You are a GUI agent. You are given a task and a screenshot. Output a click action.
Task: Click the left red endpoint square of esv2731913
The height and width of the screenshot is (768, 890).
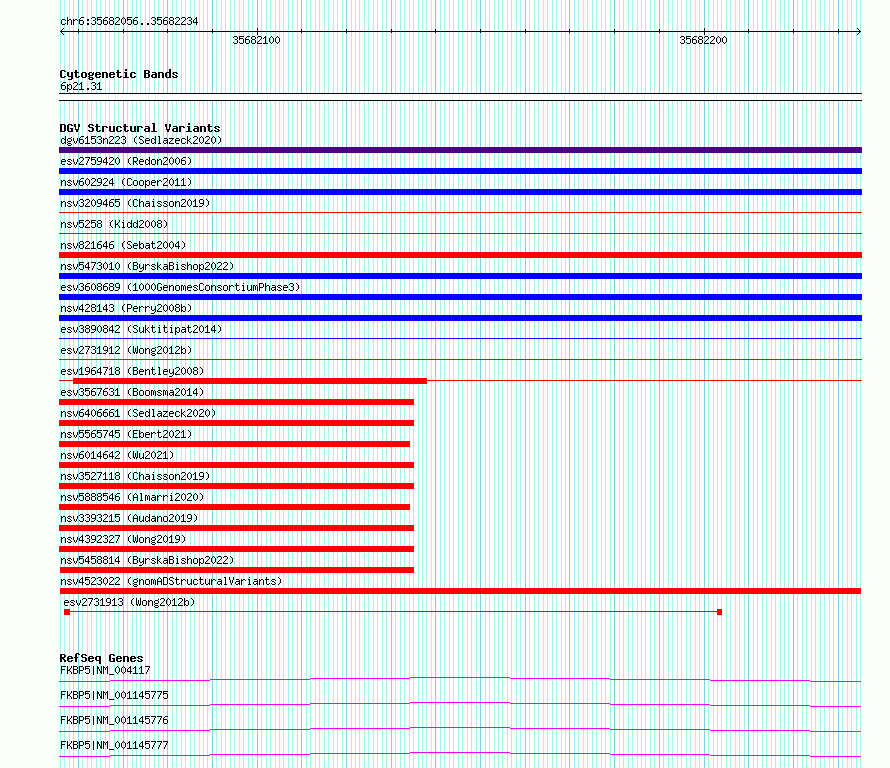pyautogui.click(x=67, y=612)
